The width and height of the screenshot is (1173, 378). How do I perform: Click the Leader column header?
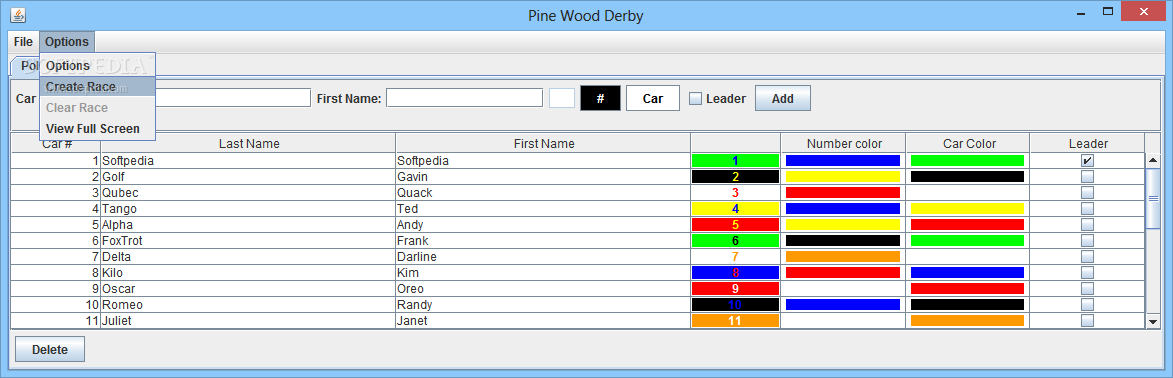click(x=1087, y=143)
